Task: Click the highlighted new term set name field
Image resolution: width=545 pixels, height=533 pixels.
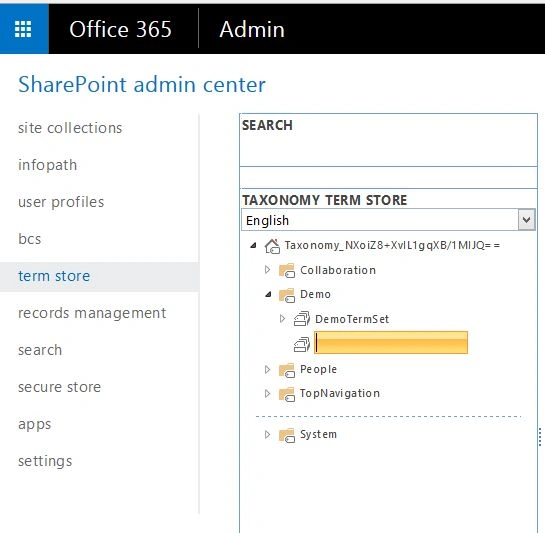Action: (x=391, y=343)
